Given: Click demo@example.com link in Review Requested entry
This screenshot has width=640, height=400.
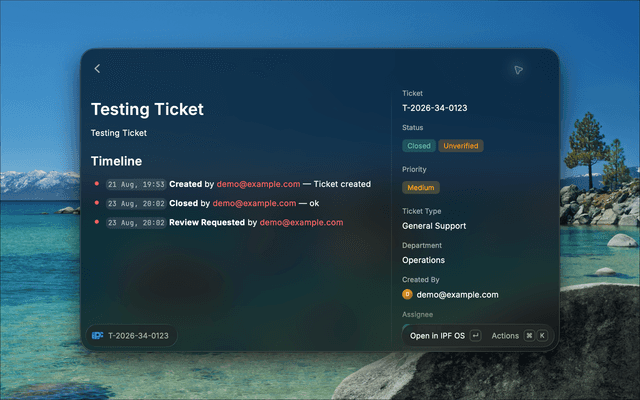Looking at the screenshot, I should pos(301,222).
